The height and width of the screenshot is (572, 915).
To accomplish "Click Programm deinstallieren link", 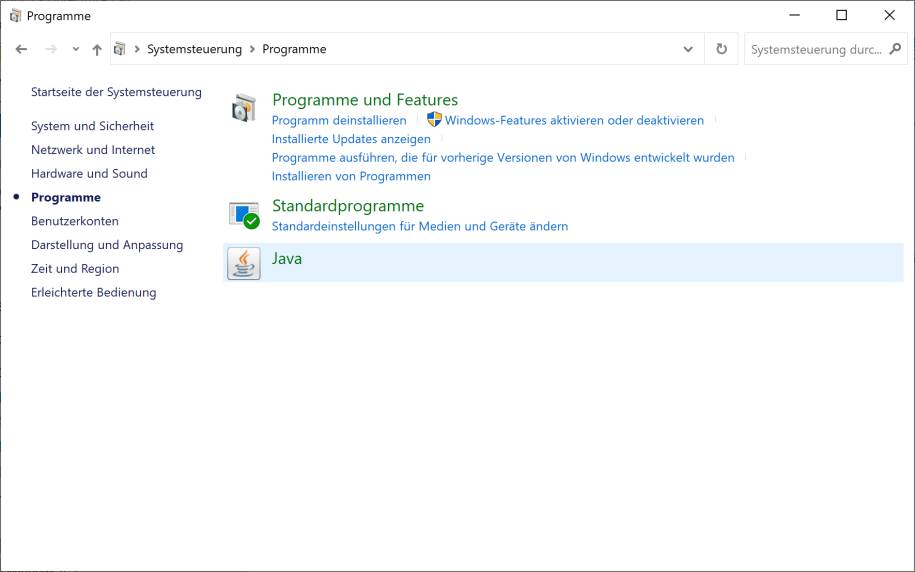I will point(339,120).
